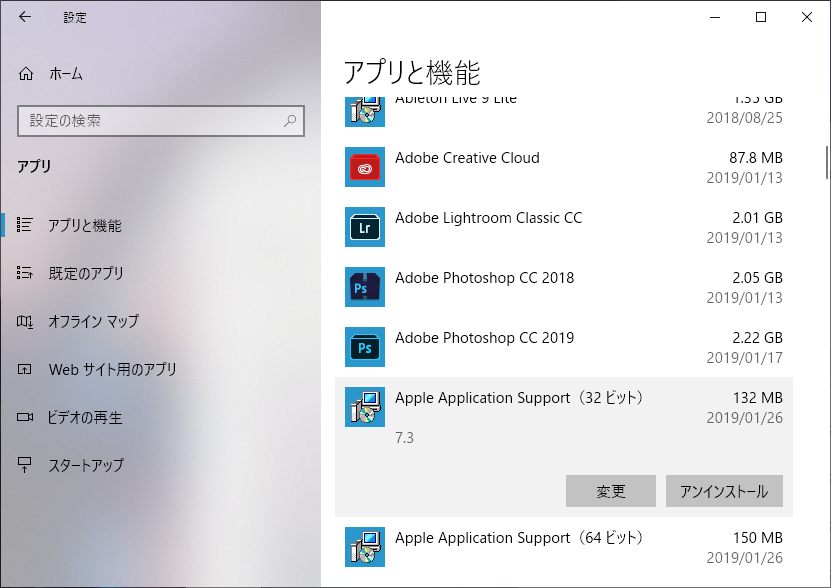Click the 既定のアプリ sidebar icon

click(x=24, y=273)
